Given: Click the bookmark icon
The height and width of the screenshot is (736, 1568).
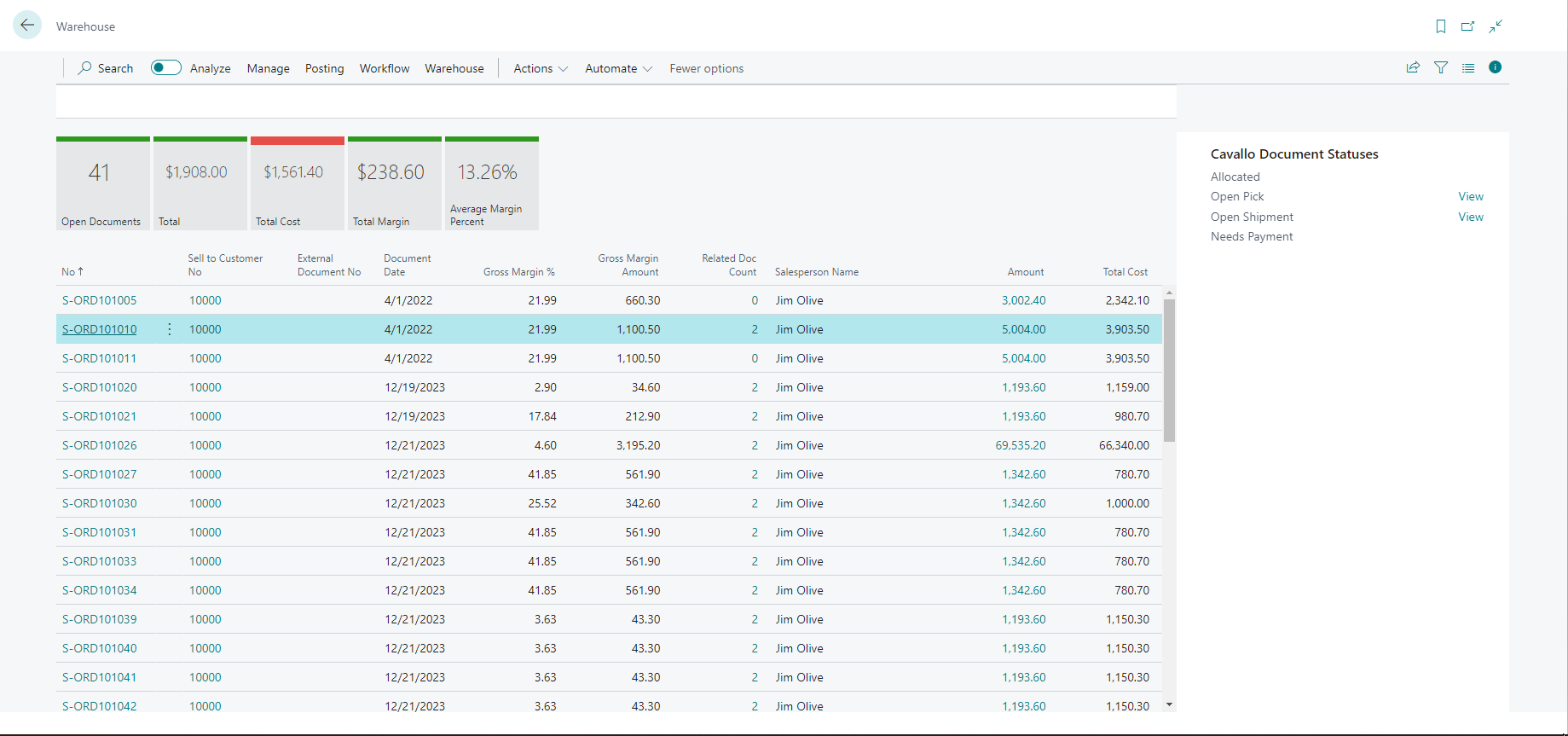Looking at the screenshot, I should coord(1440,26).
